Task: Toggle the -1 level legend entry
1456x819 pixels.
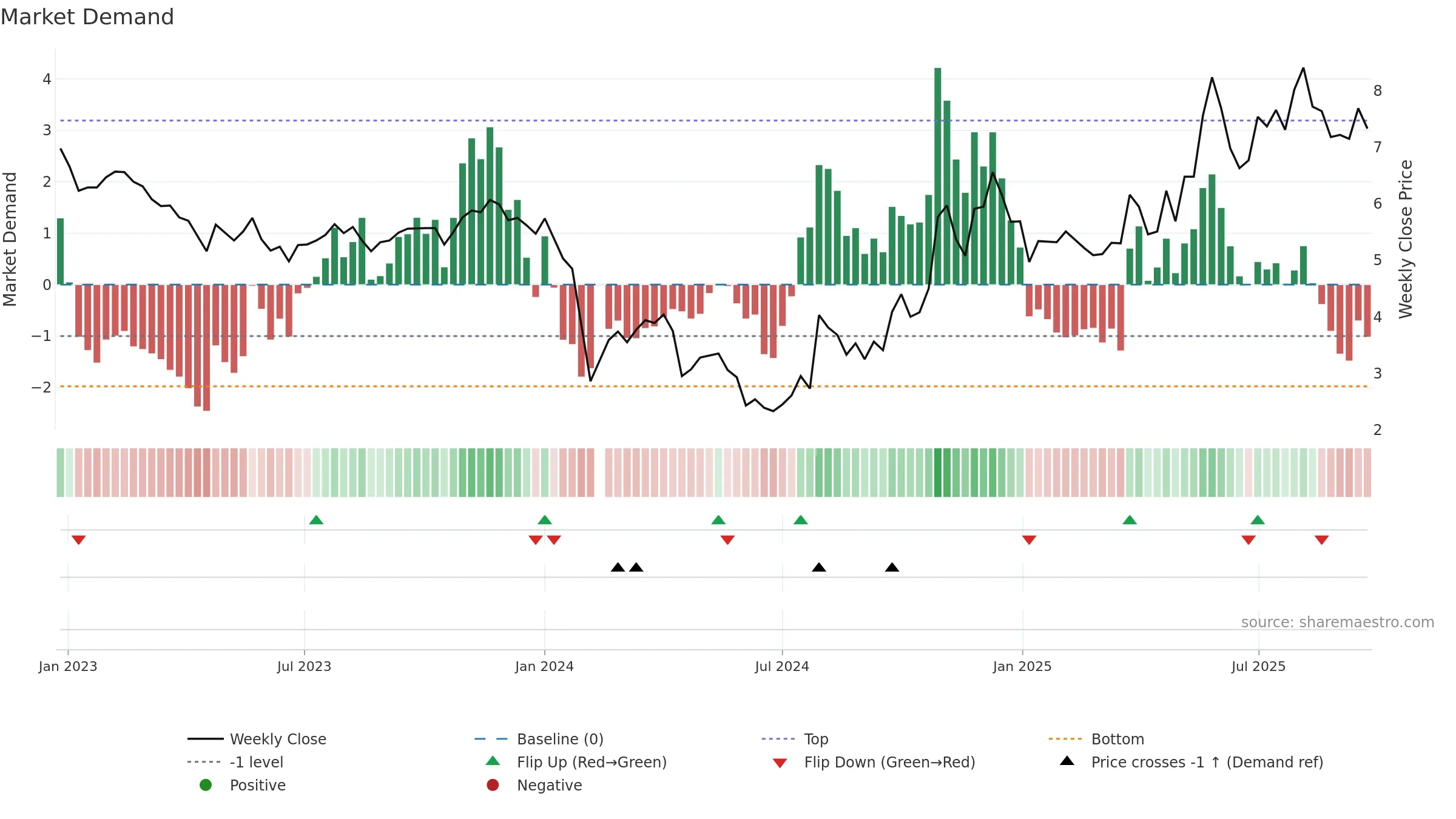Action: (235, 762)
